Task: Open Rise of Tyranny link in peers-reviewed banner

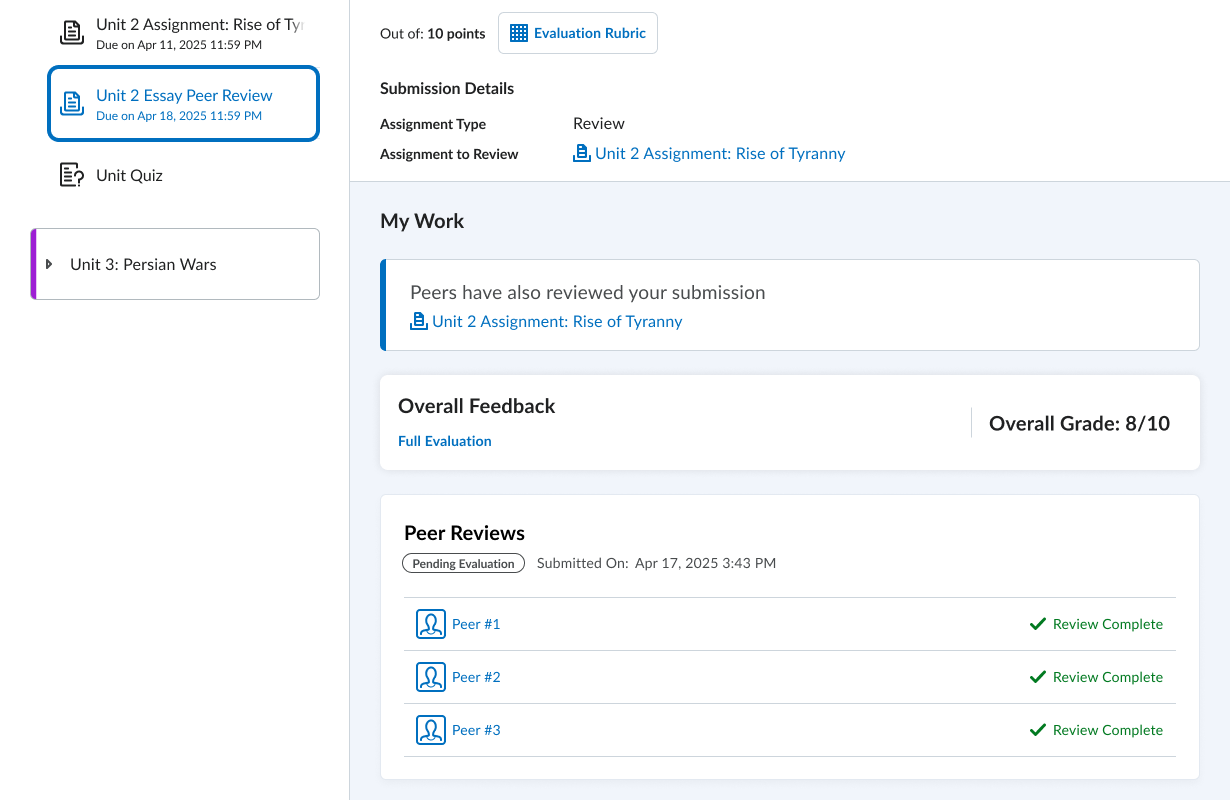Action: tap(557, 322)
